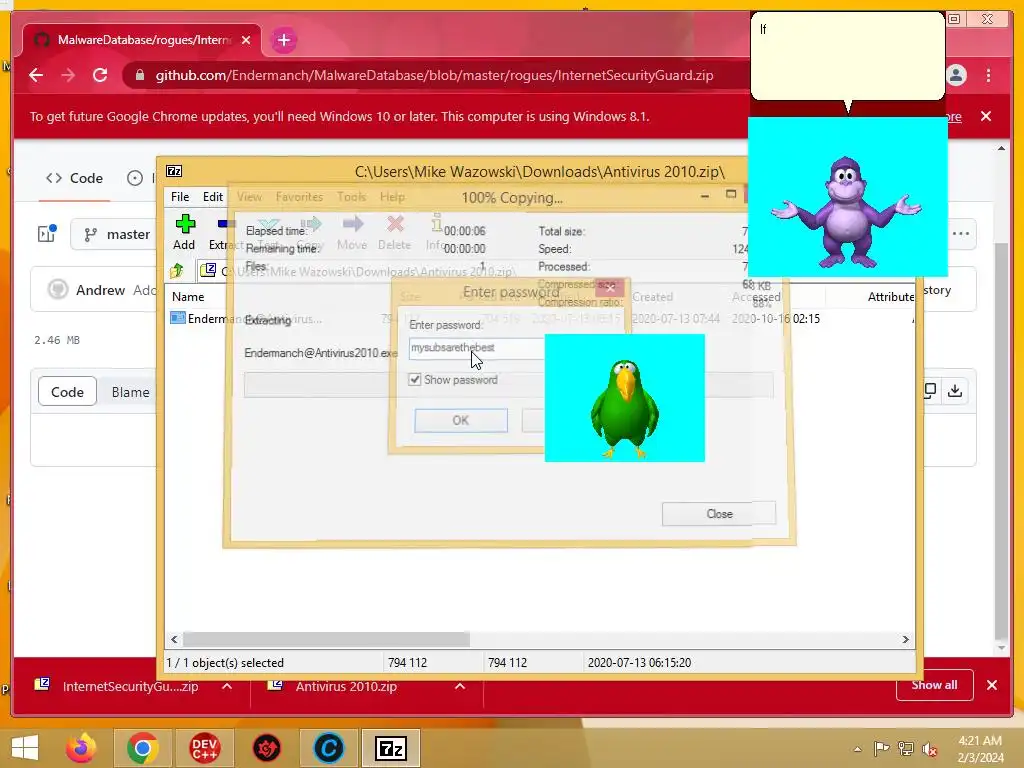The width and height of the screenshot is (1024, 768).
Task: Click the up-folder icon in 7-Zip
Action: pyautogui.click(x=177, y=270)
